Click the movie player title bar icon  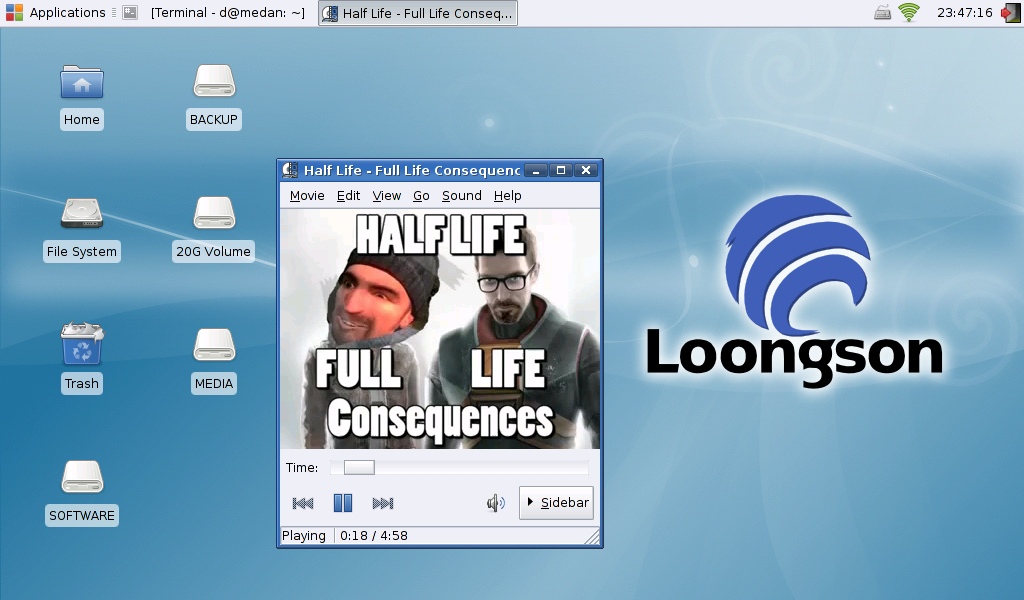(x=290, y=170)
